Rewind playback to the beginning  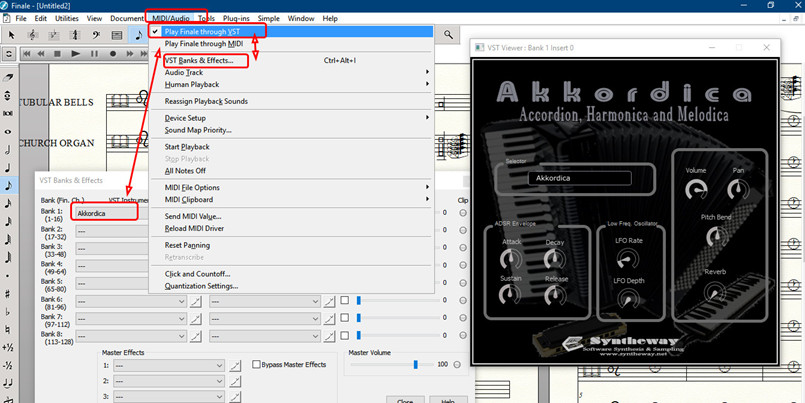pos(26,53)
